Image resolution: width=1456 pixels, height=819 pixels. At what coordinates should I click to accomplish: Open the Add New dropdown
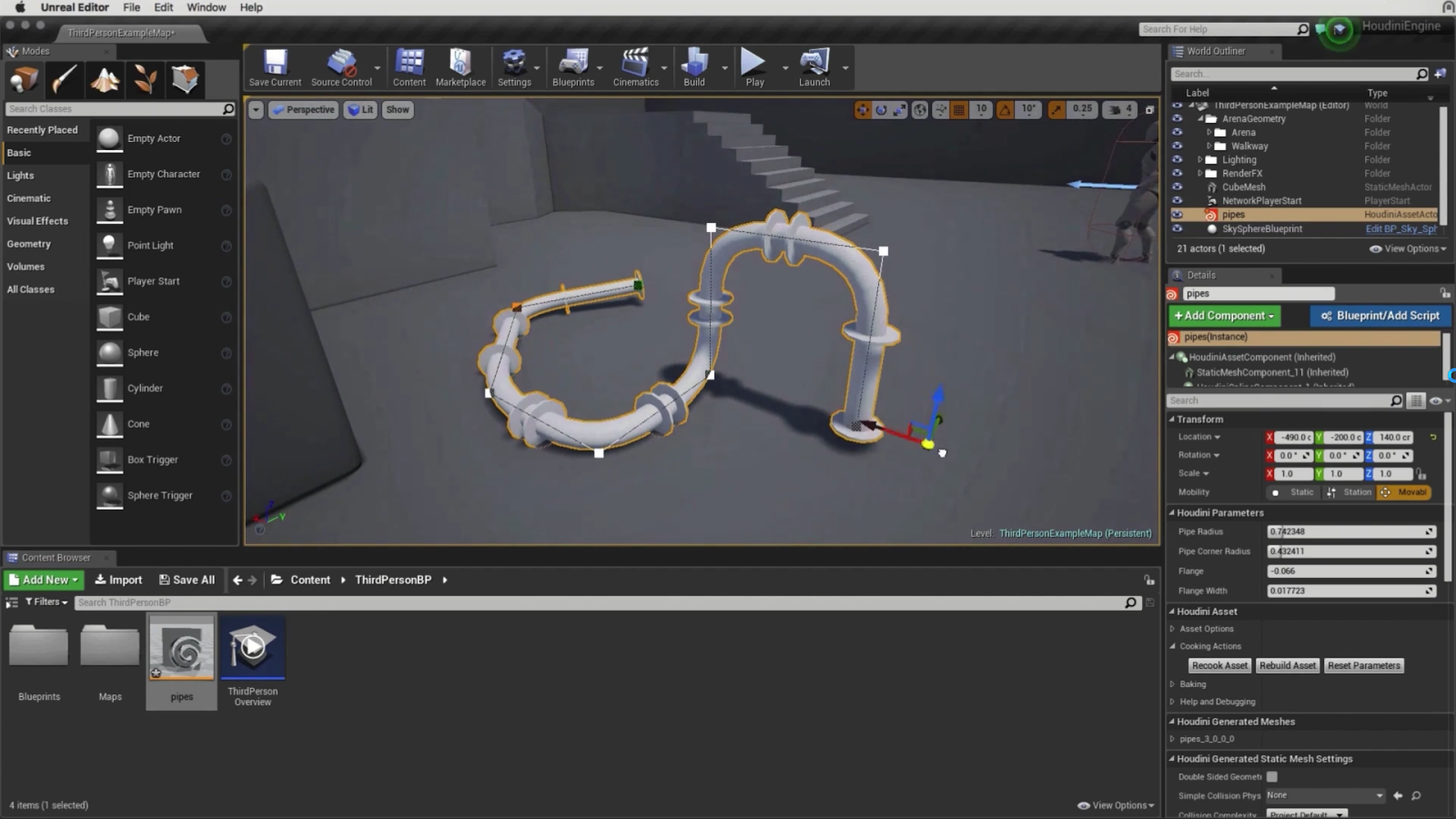click(44, 580)
